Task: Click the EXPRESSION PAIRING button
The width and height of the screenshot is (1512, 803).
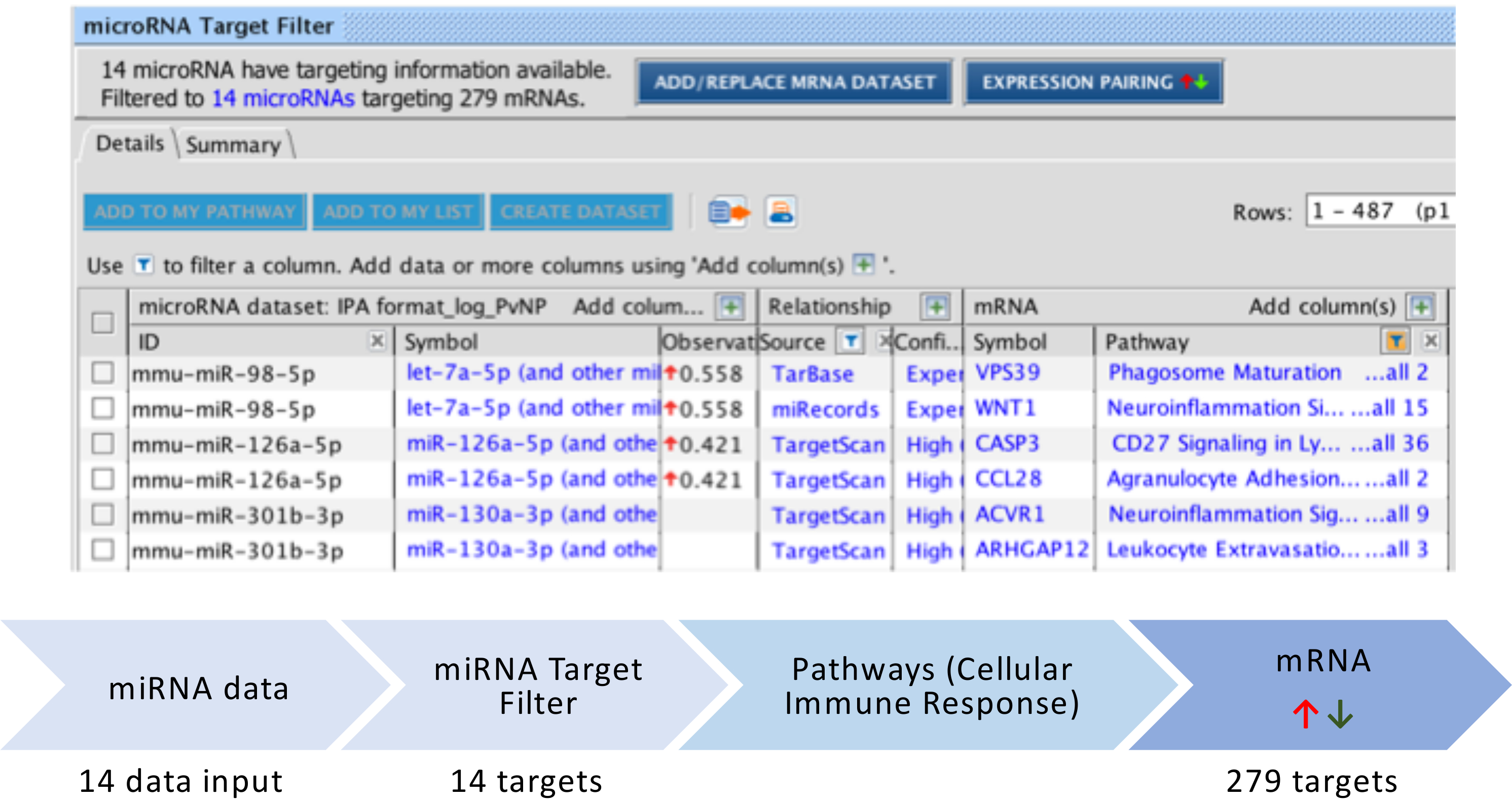Action: pyautogui.click(x=1093, y=82)
